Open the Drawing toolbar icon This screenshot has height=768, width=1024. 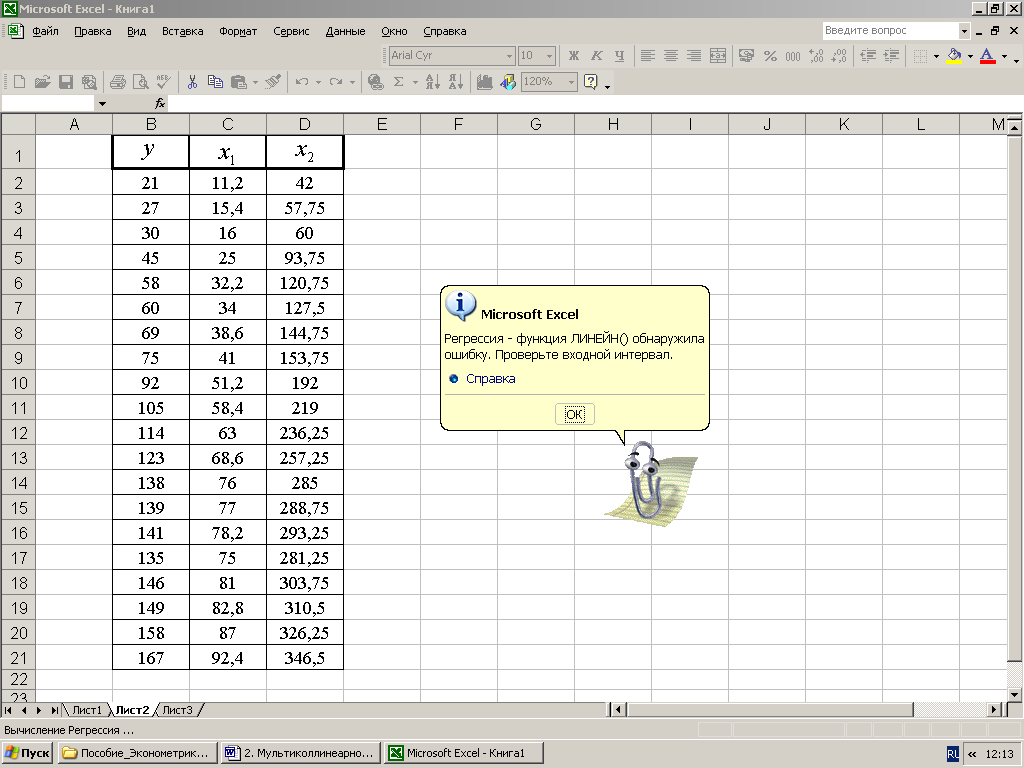507,82
